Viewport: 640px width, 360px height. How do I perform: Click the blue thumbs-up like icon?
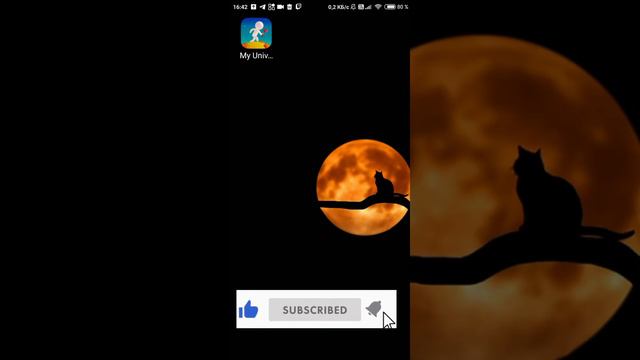tap(248, 309)
